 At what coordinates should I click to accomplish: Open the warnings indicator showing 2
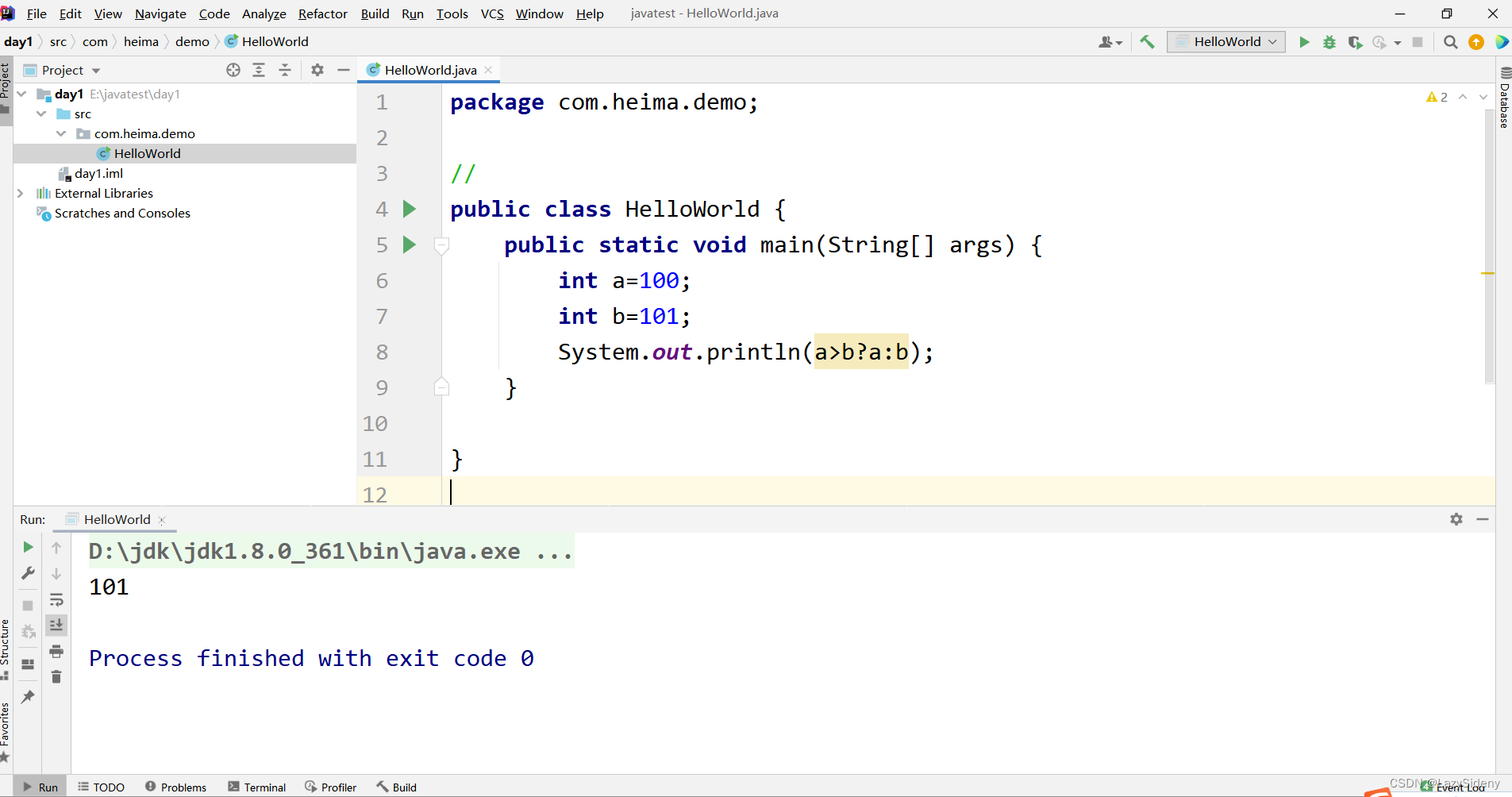(x=1437, y=97)
